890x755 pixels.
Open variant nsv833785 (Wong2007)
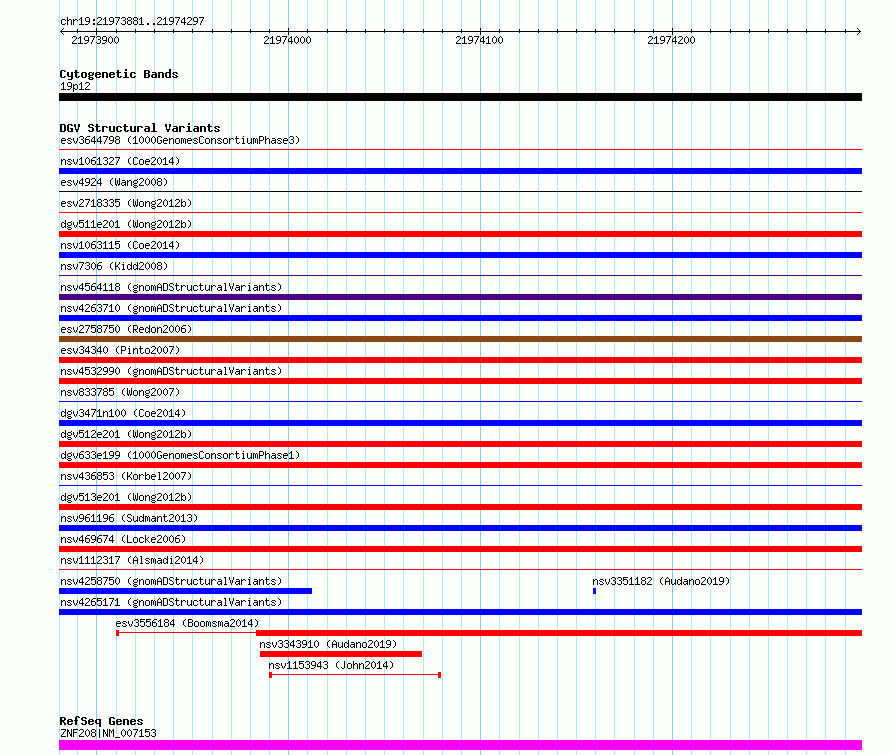[120, 392]
